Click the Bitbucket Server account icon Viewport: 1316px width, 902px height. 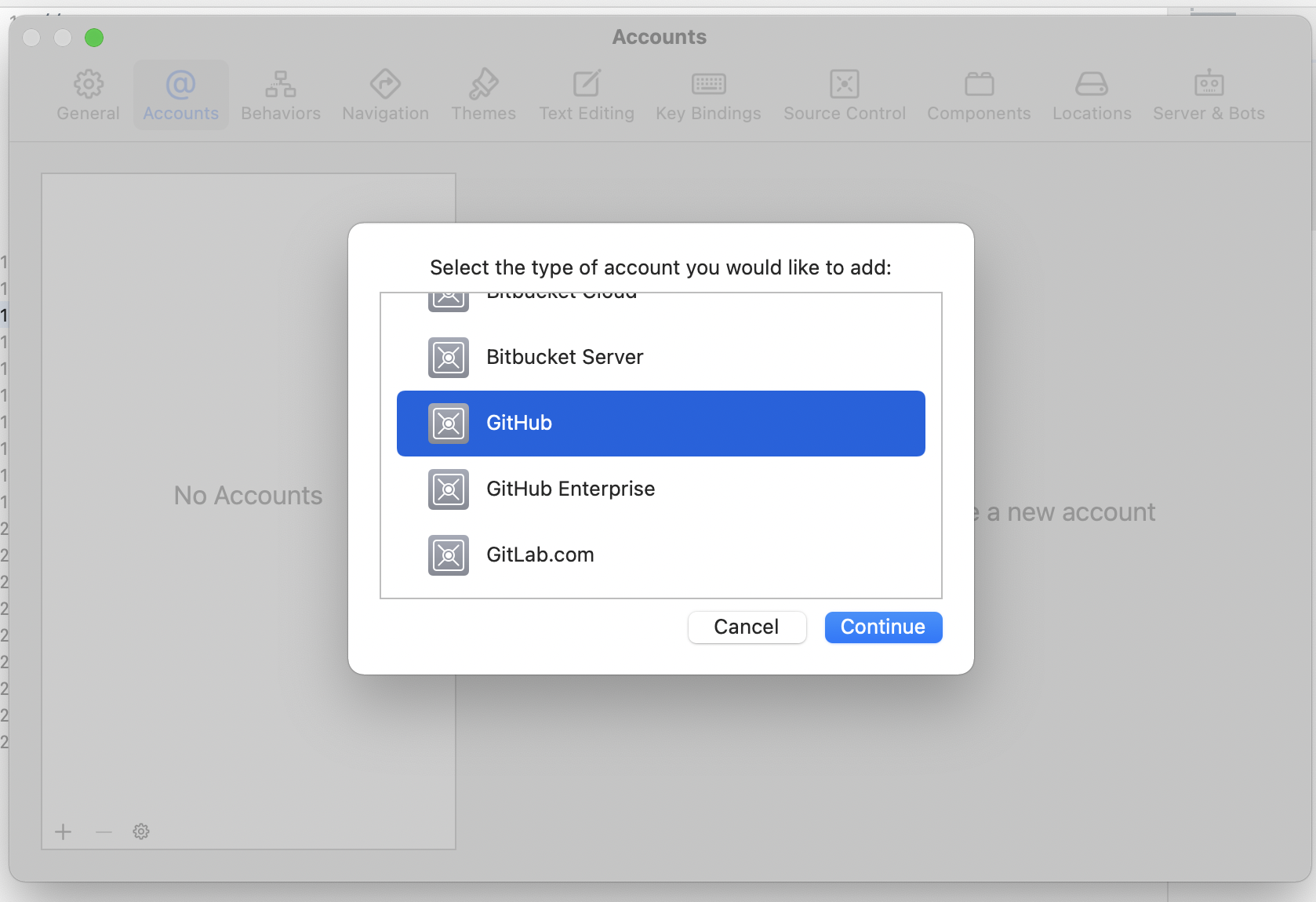tap(449, 358)
